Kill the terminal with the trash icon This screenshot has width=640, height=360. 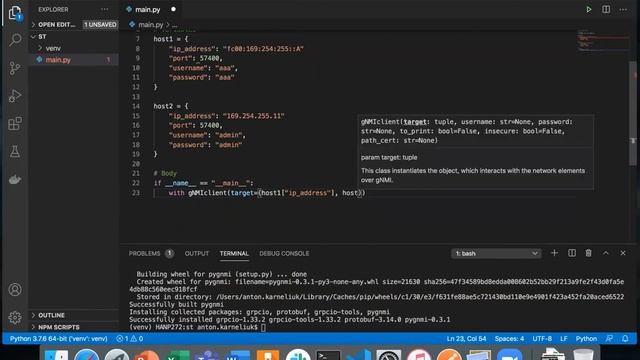pos(588,253)
